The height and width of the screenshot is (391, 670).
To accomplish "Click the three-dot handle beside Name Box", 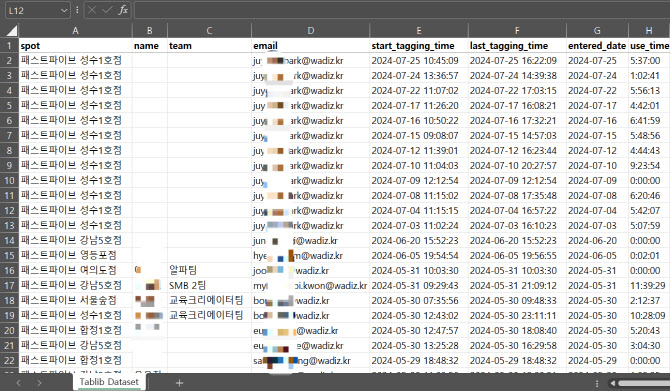I will [77, 10].
